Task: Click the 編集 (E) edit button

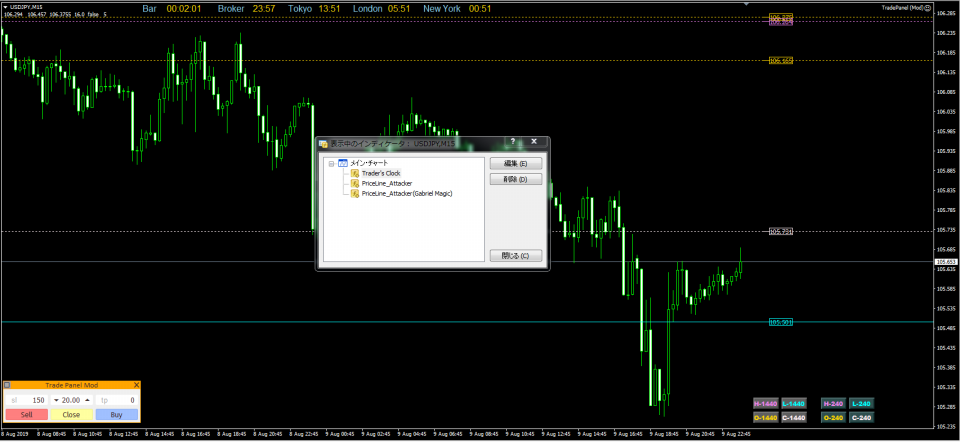Action: click(516, 163)
